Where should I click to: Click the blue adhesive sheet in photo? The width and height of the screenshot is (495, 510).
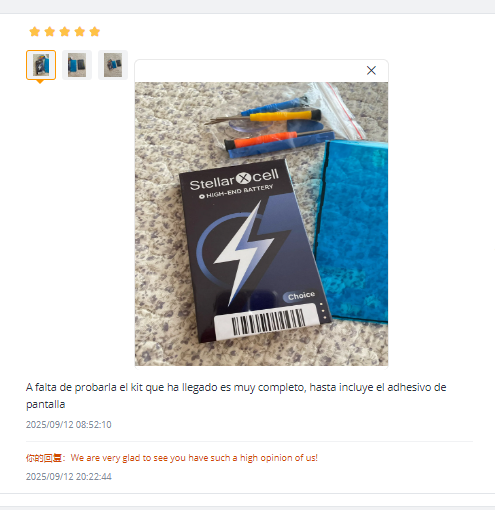point(353,232)
